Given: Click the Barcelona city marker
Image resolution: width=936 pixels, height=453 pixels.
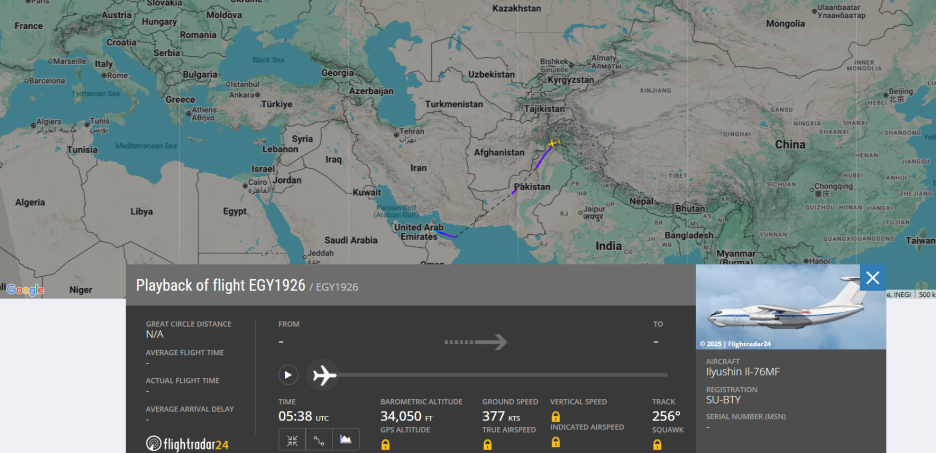Looking at the screenshot, I should pyautogui.click(x=27, y=81).
